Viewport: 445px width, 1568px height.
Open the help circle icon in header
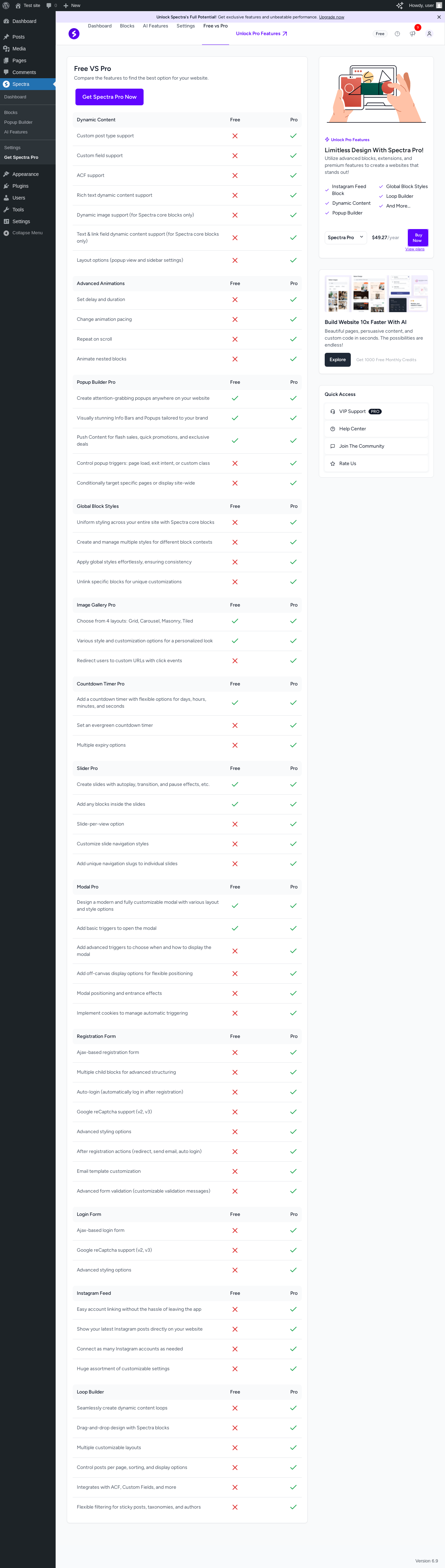click(397, 34)
